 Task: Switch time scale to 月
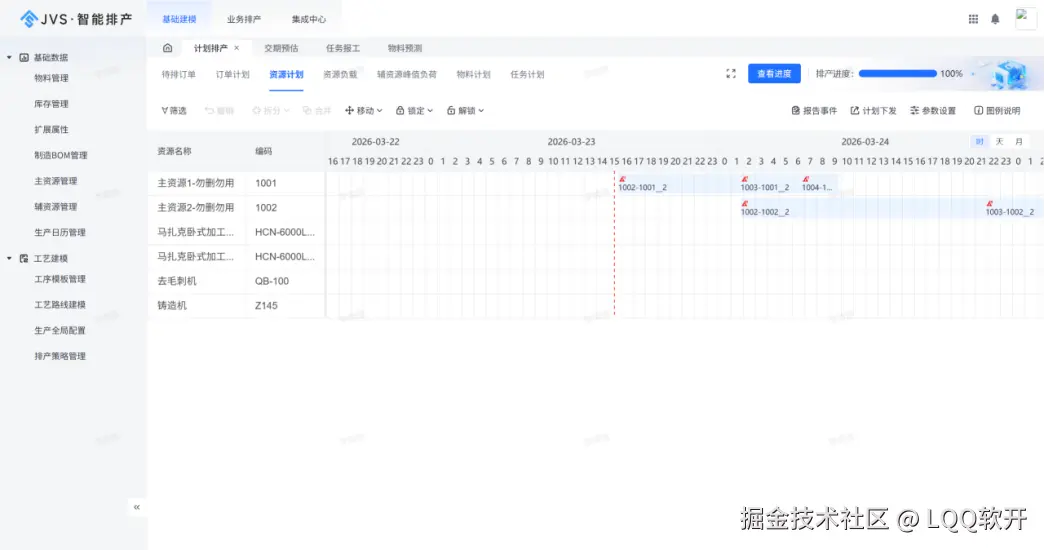(1018, 141)
